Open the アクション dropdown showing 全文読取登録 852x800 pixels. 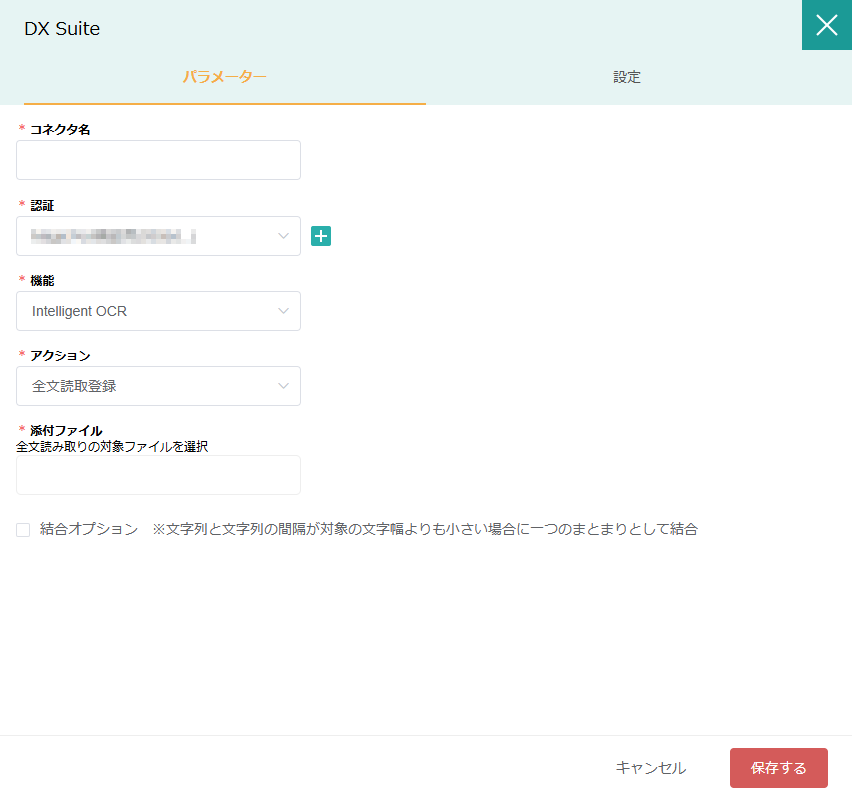click(x=158, y=386)
